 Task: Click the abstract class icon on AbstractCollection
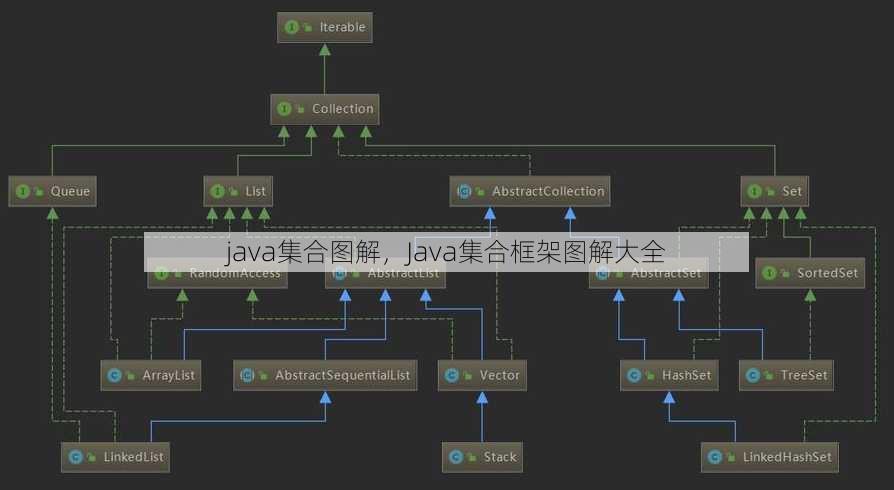coord(464,191)
